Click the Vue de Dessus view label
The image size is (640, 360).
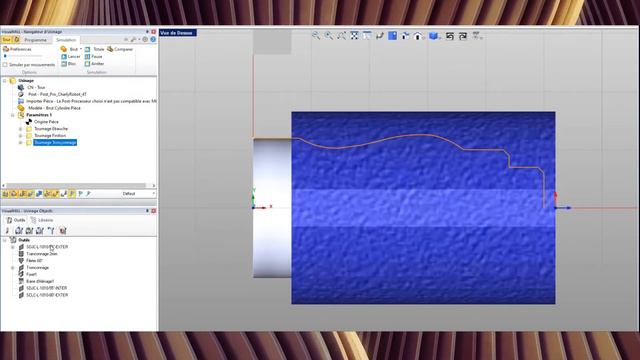(x=178, y=33)
